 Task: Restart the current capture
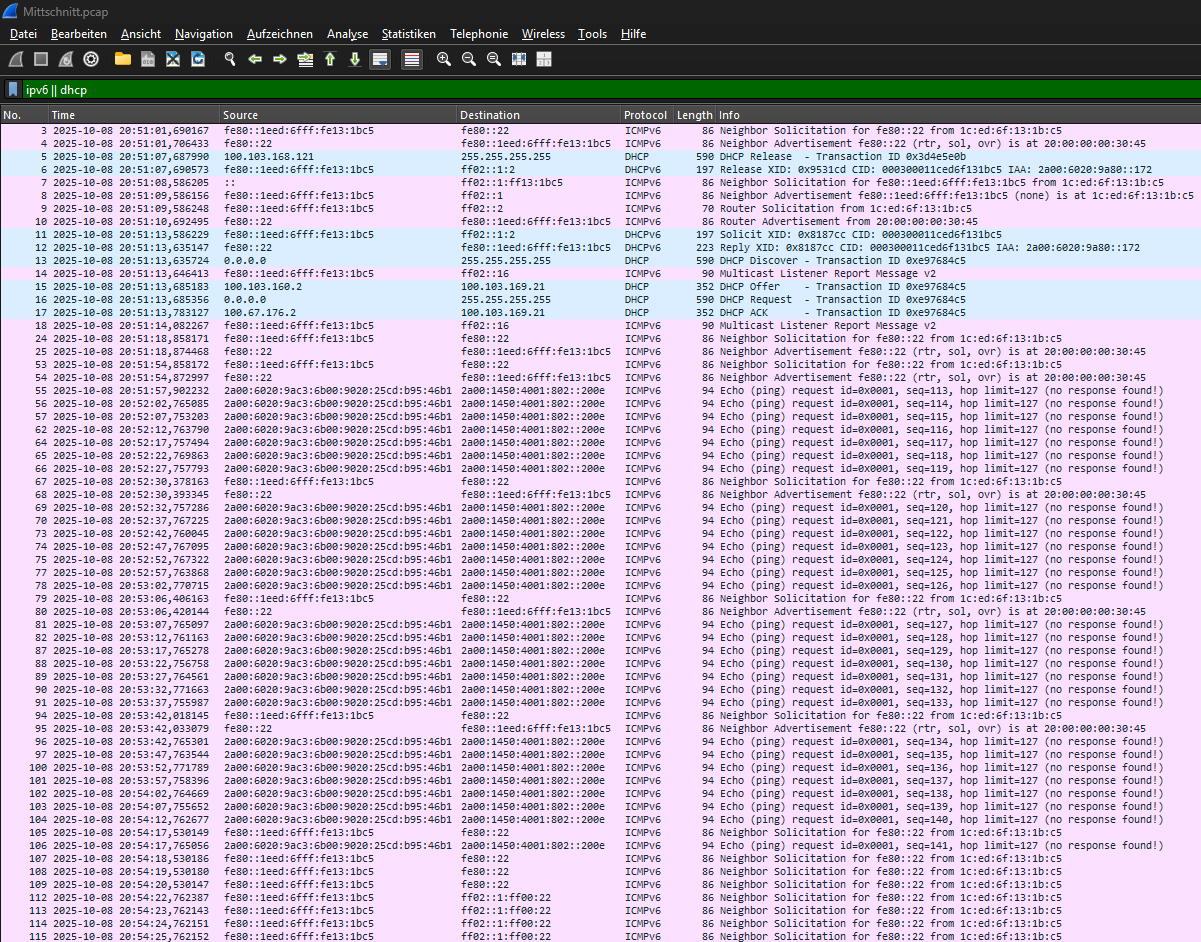click(x=66, y=59)
